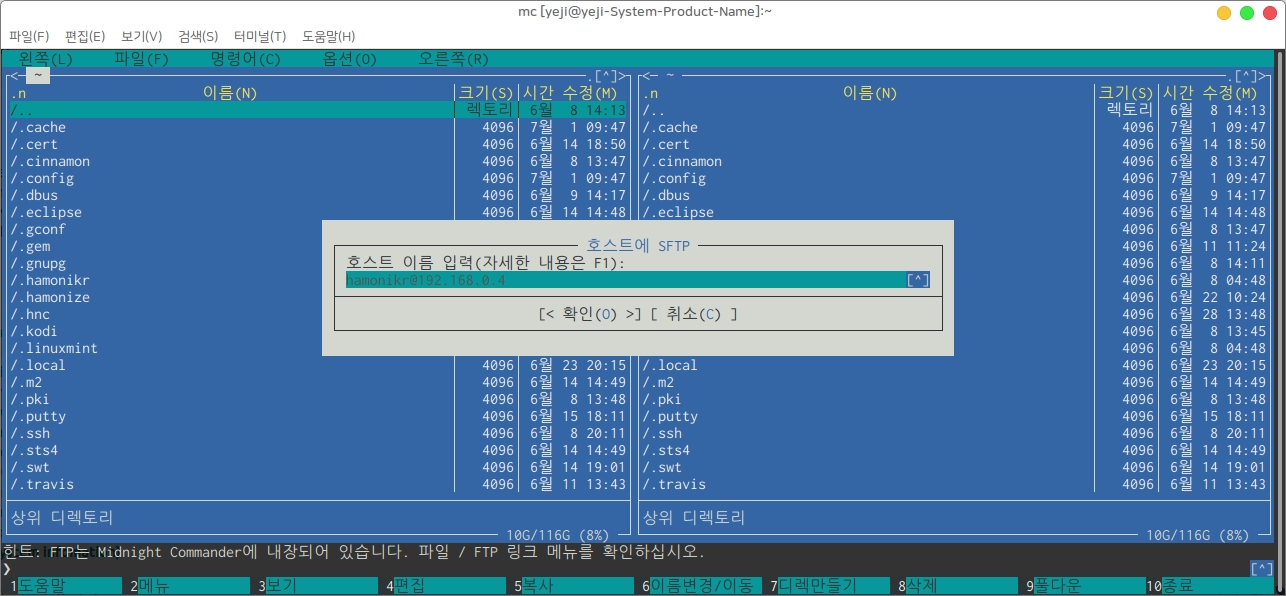Open the 오른쪽(R) panel menu

pyautogui.click(x=453, y=59)
